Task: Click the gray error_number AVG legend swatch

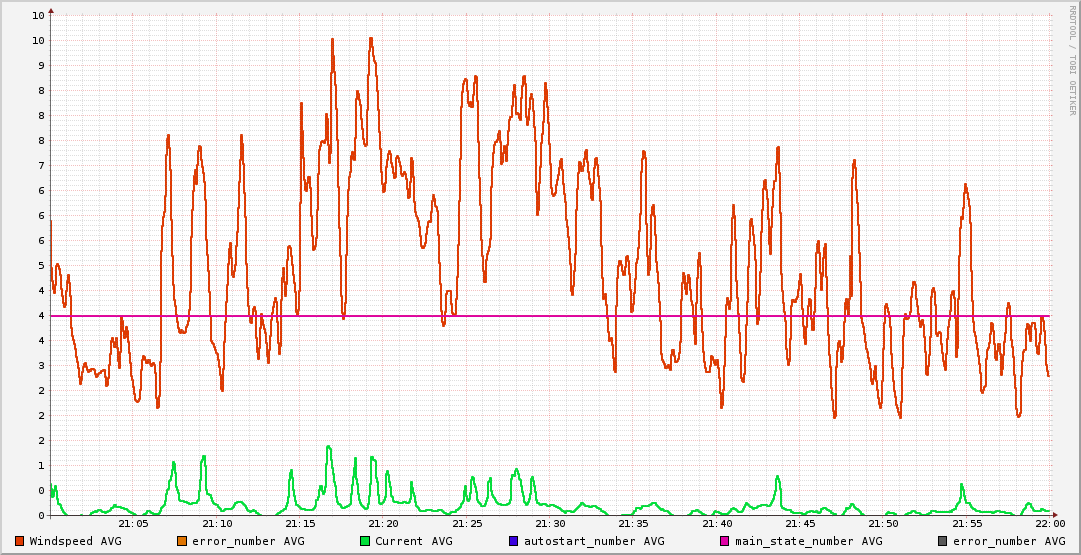Action: point(942,541)
